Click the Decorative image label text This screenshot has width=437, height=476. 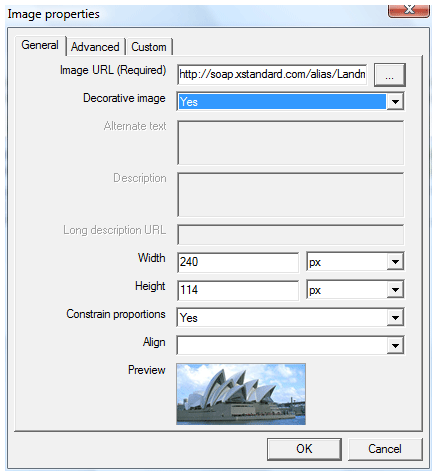point(124,98)
